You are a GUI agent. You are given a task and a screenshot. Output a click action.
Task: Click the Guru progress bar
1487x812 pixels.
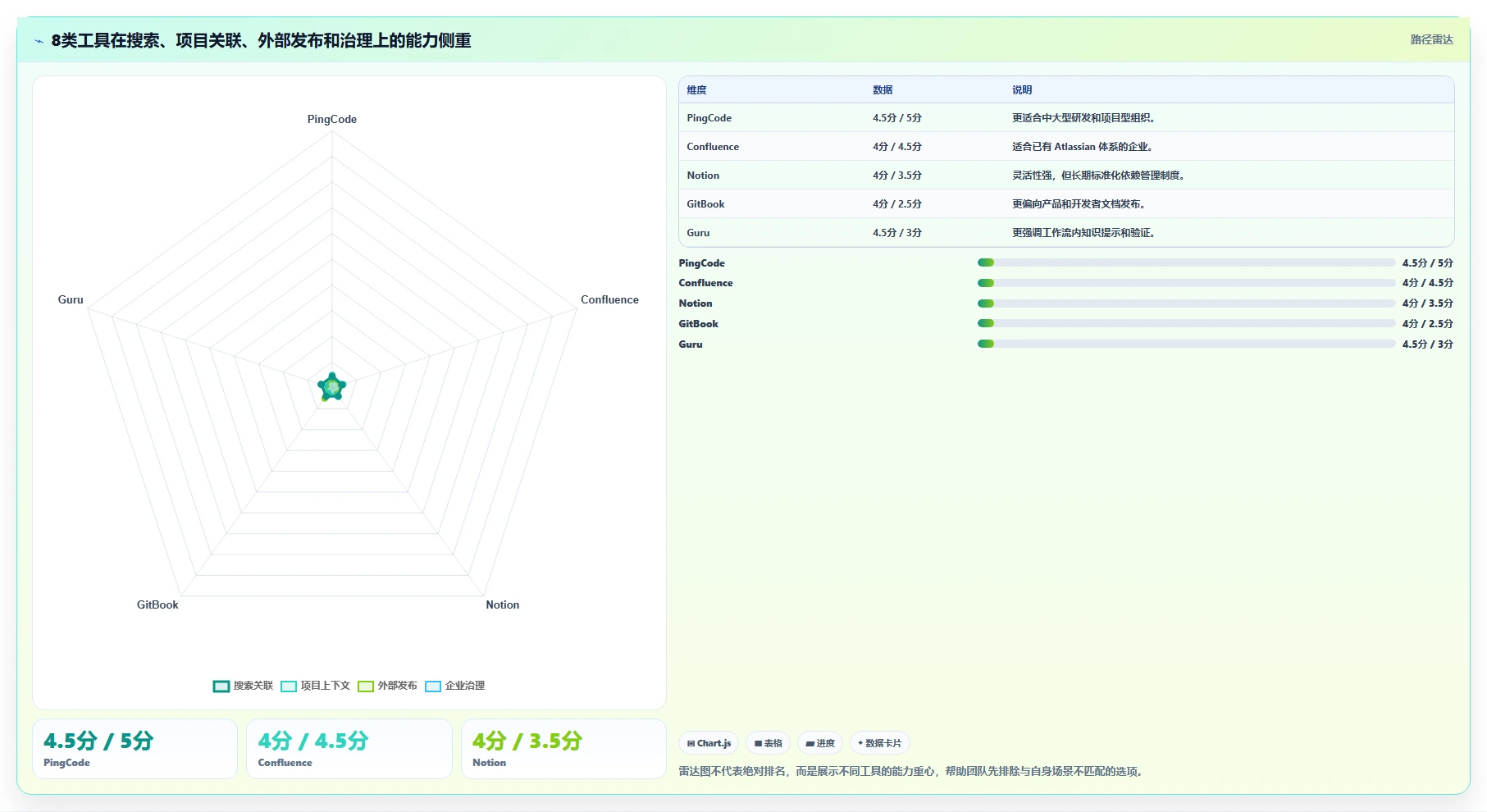(x=1186, y=344)
